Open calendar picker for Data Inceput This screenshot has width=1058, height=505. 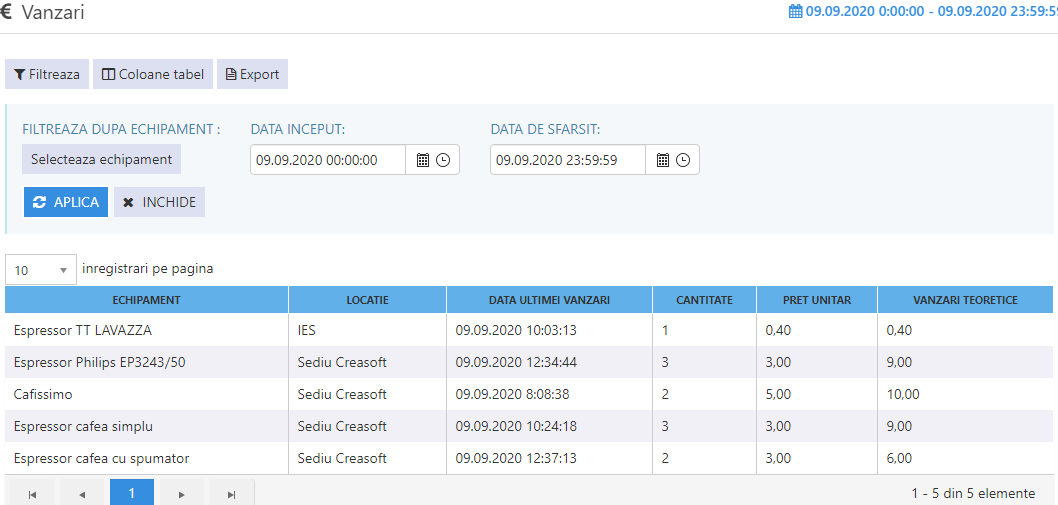coord(422,160)
